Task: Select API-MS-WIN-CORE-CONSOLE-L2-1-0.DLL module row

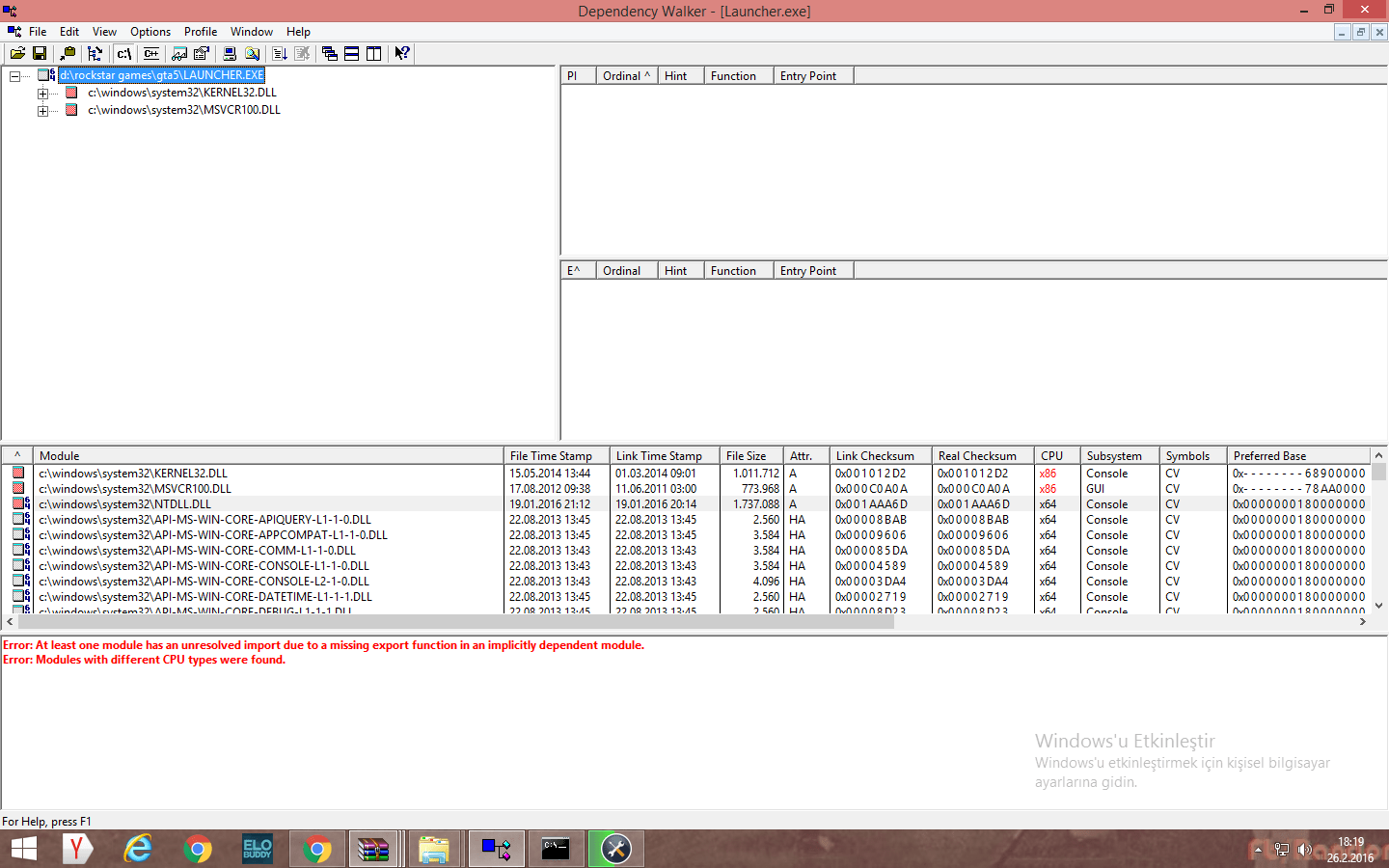Action: [686, 582]
